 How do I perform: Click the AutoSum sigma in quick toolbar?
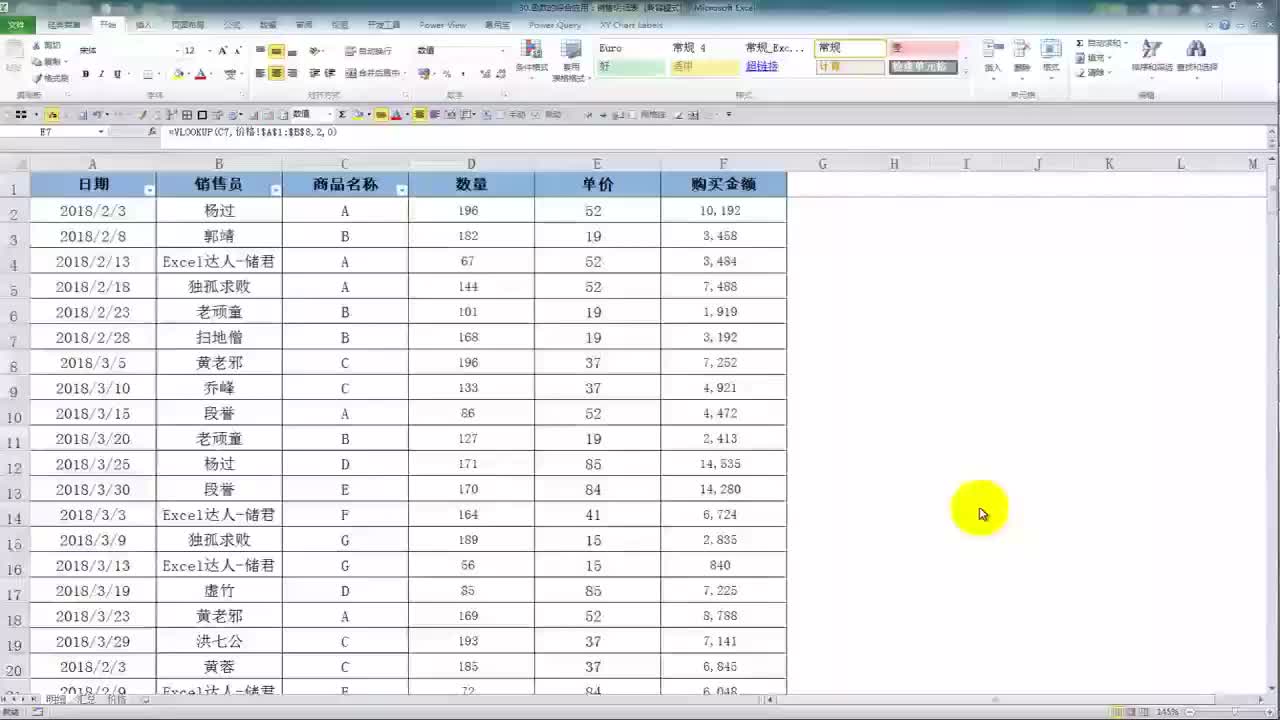click(342, 115)
